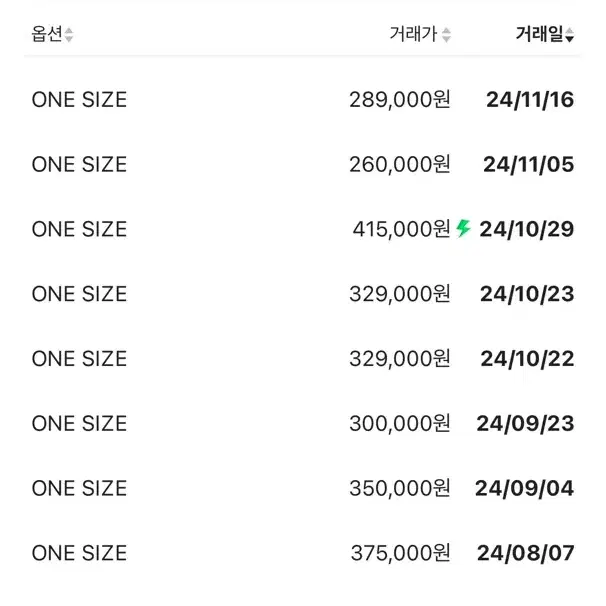Screen dimensions: 606x606
Task: Click the date 24/11/05
Action: (528, 164)
